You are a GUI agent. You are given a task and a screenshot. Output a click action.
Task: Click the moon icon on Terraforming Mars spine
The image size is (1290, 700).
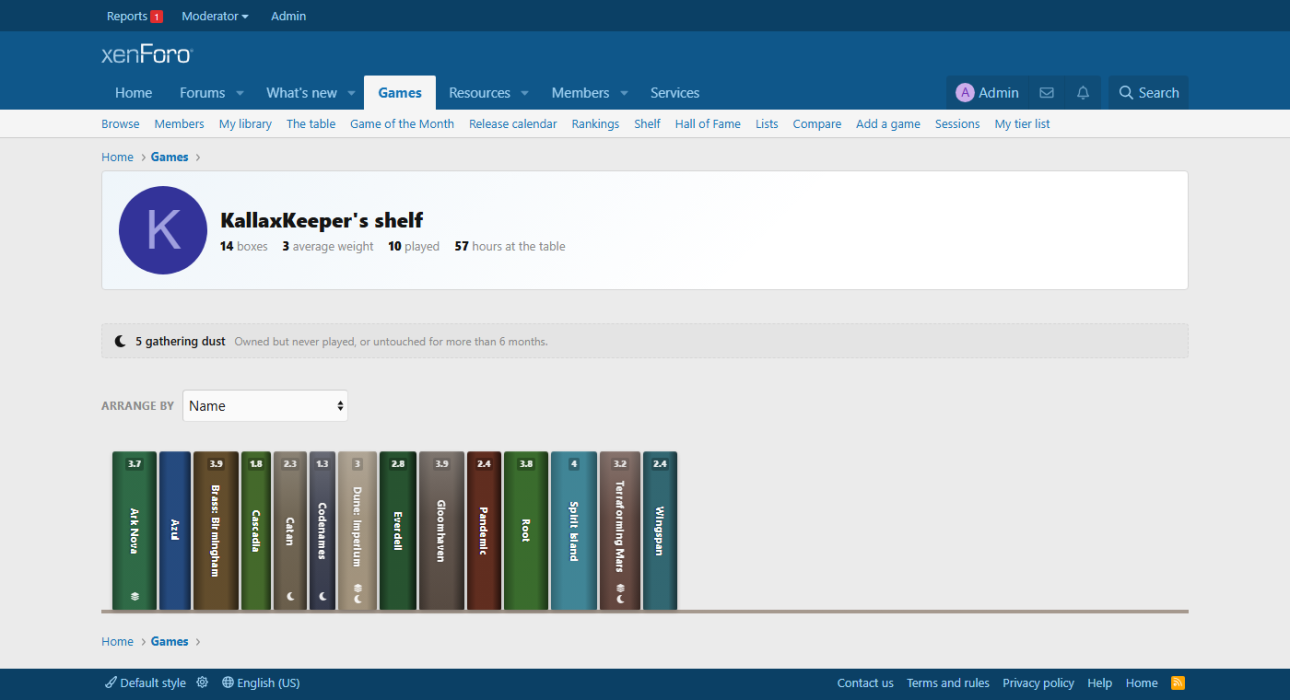(x=620, y=599)
